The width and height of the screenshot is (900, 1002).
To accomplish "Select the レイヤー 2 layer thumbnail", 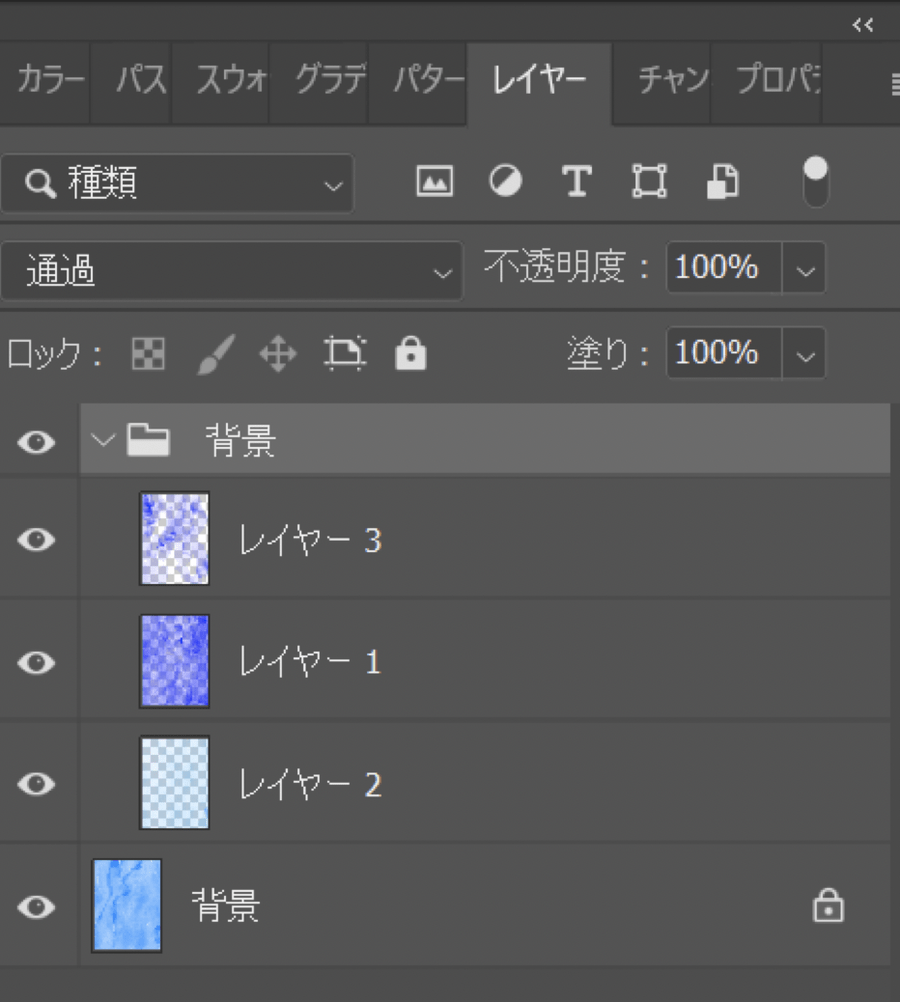I will 174,783.
